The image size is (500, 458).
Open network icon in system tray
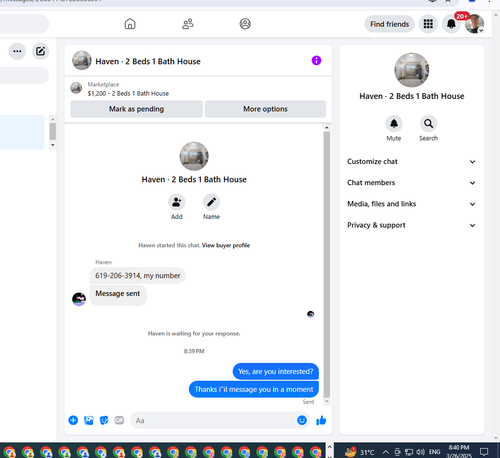(x=409, y=452)
